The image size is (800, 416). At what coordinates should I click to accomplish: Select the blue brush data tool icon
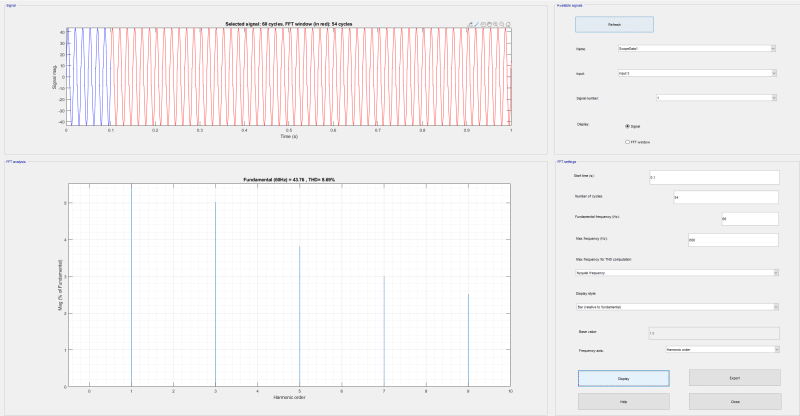[477, 24]
